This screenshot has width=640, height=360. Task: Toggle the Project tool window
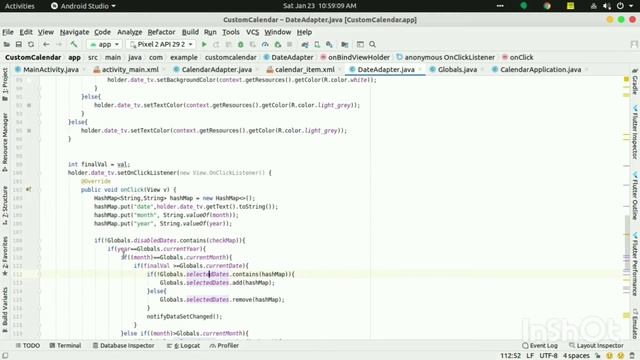[5, 85]
